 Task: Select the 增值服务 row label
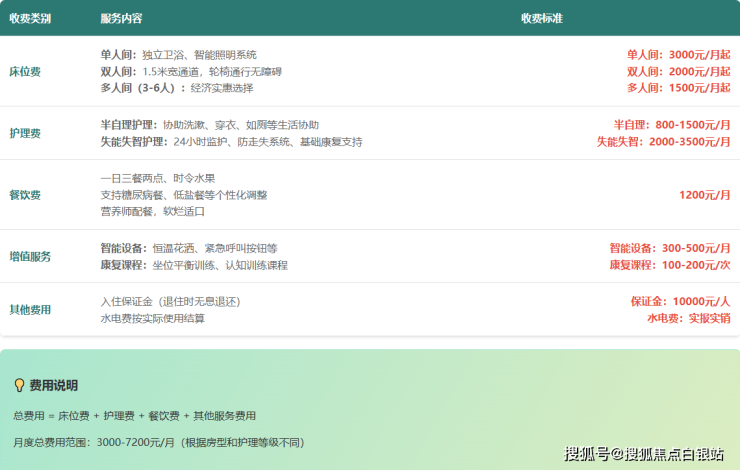tap(30, 256)
